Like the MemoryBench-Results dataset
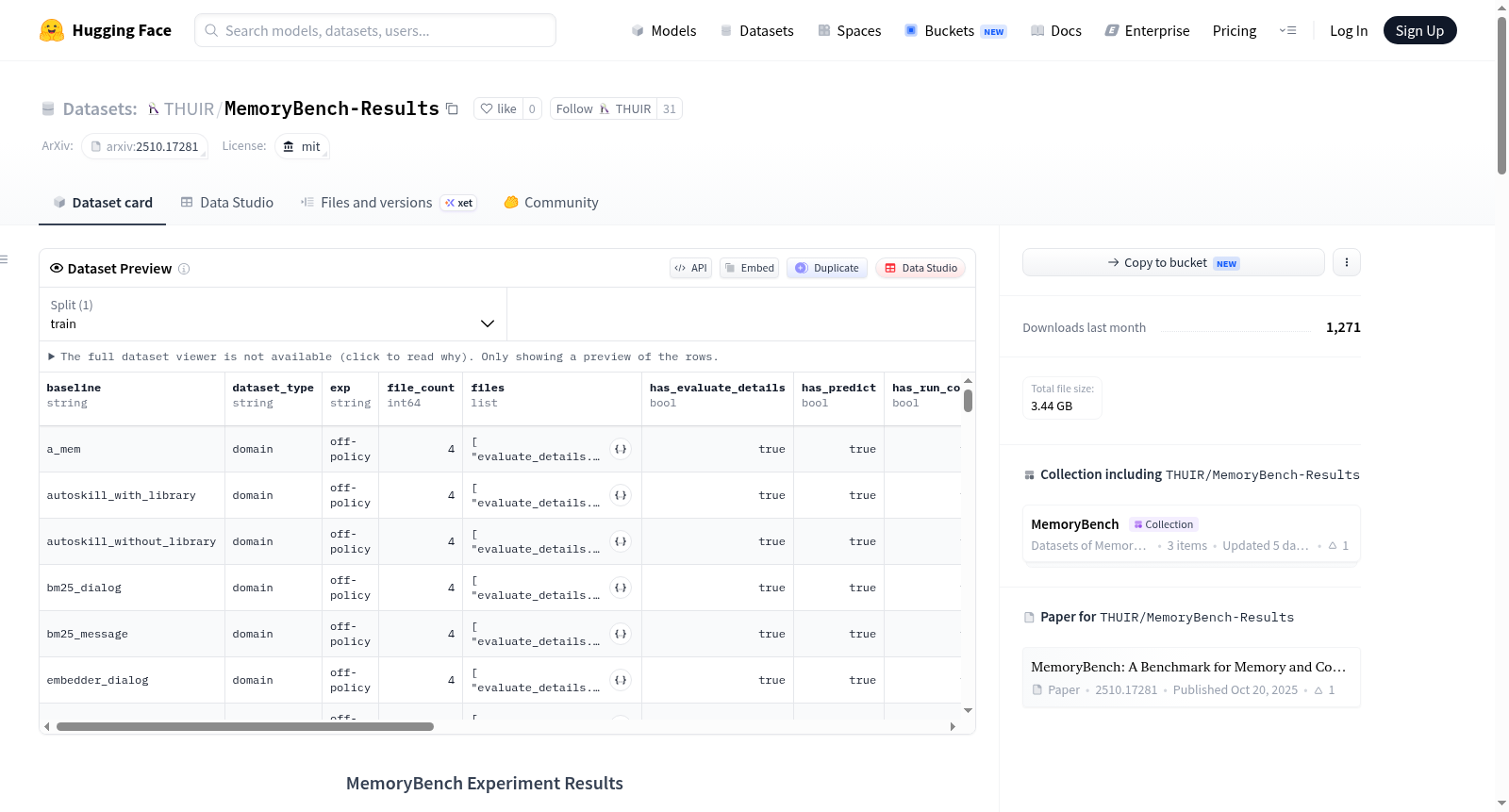 [498, 108]
